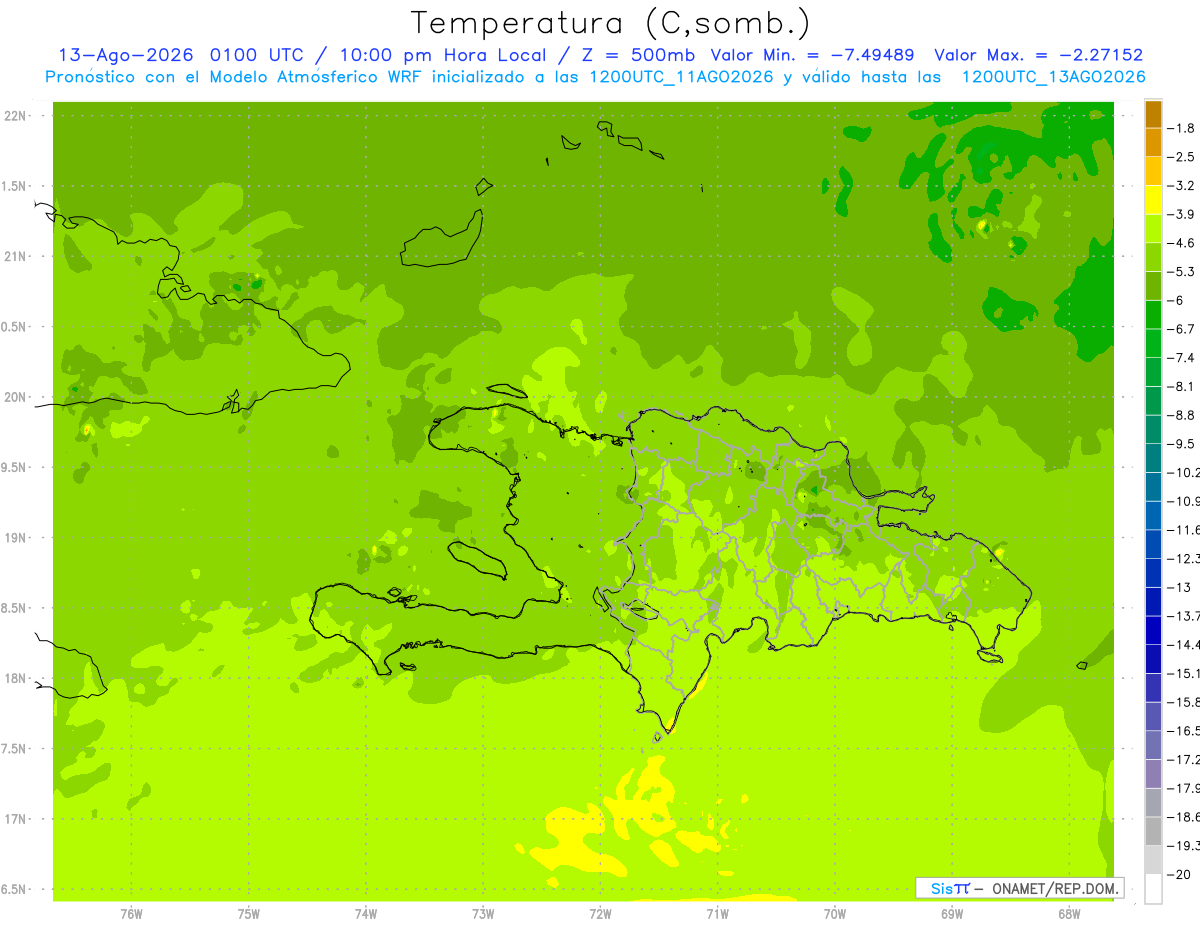Click the '-13' colorbar value
Viewport: 1200px width, 927px height.
pyautogui.click(x=1180, y=587)
